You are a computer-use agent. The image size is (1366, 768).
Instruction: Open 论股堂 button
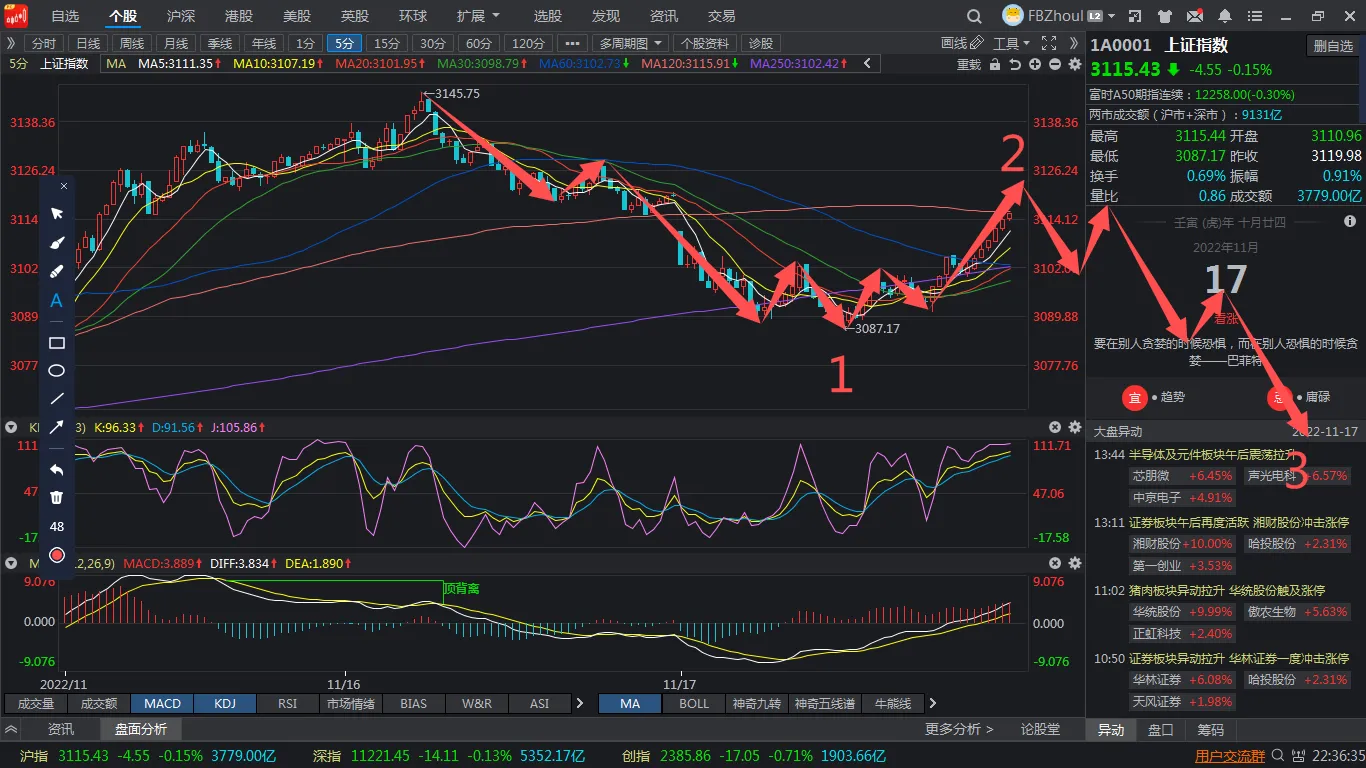coord(1040,729)
